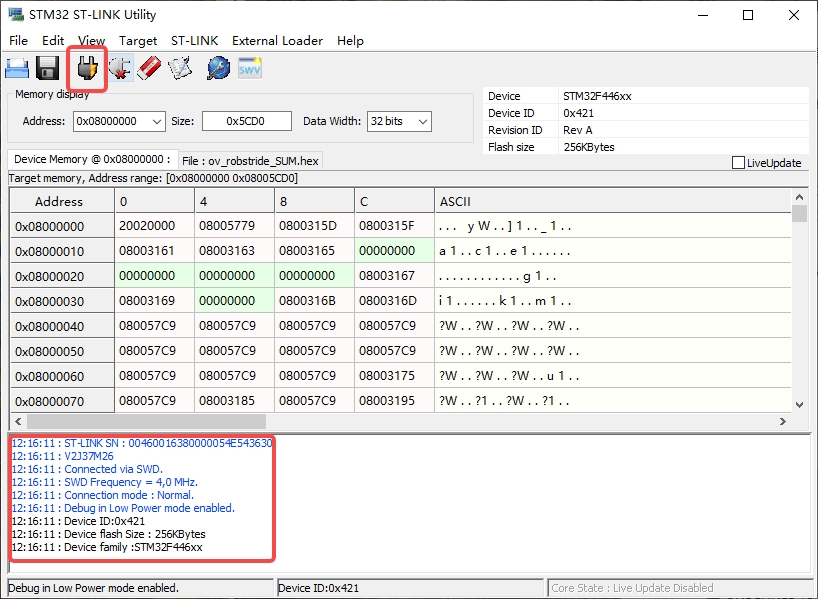Click the scroll down arrow of the memory grid
This screenshot has width=818, height=599.
[x=799, y=404]
